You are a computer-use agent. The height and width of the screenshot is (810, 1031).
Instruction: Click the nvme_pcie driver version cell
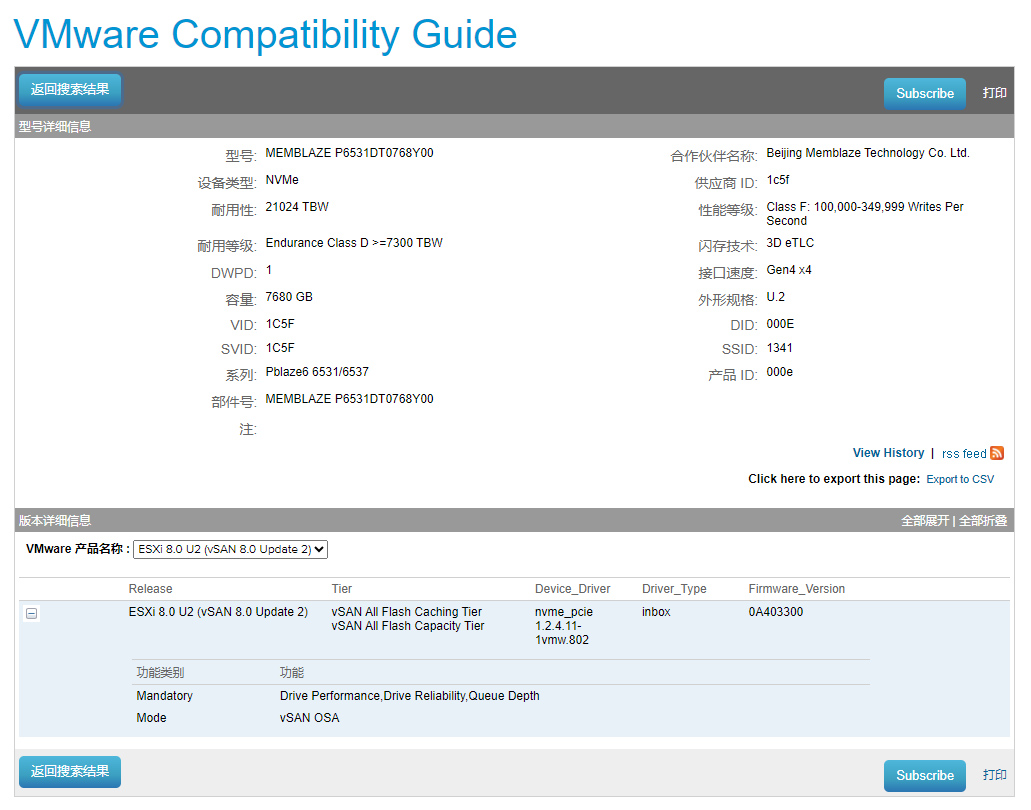563,626
